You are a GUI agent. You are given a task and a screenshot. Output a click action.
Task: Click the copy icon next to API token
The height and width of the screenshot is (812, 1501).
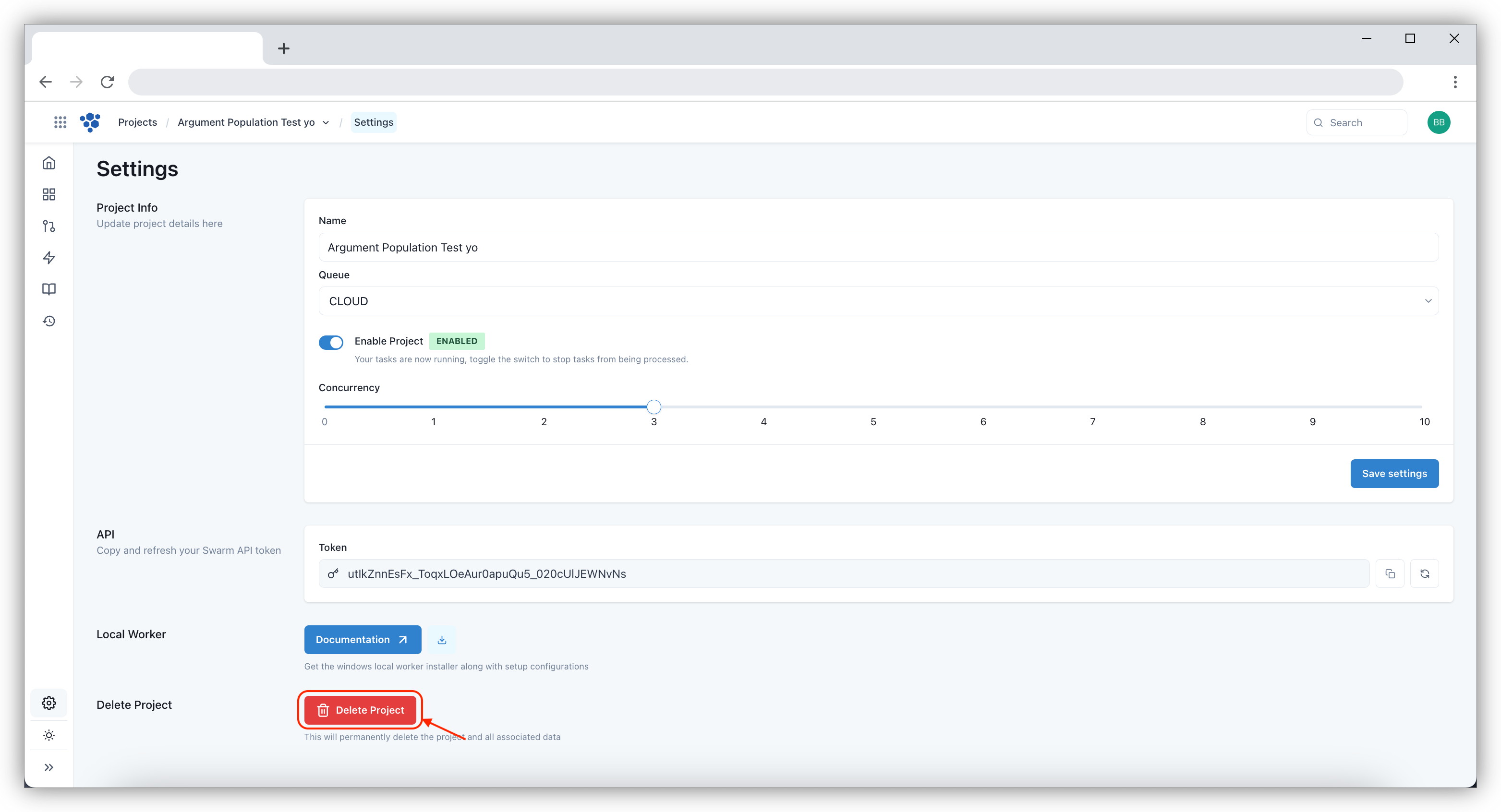click(x=1390, y=573)
